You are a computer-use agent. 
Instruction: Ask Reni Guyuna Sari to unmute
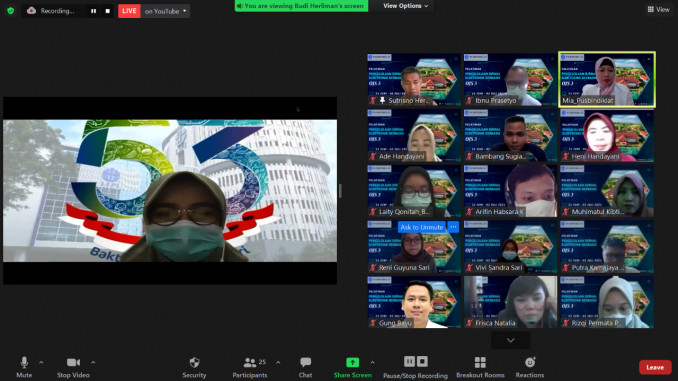(422, 227)
